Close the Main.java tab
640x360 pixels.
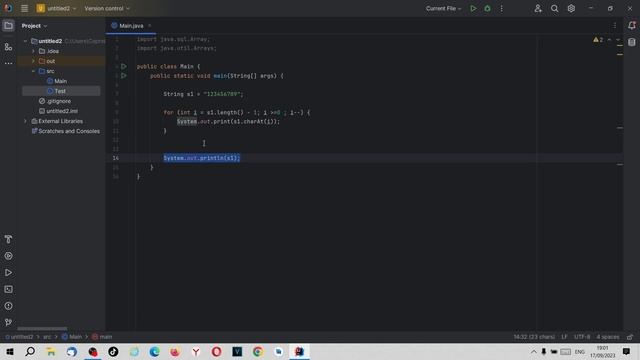[x=150, y=26]
